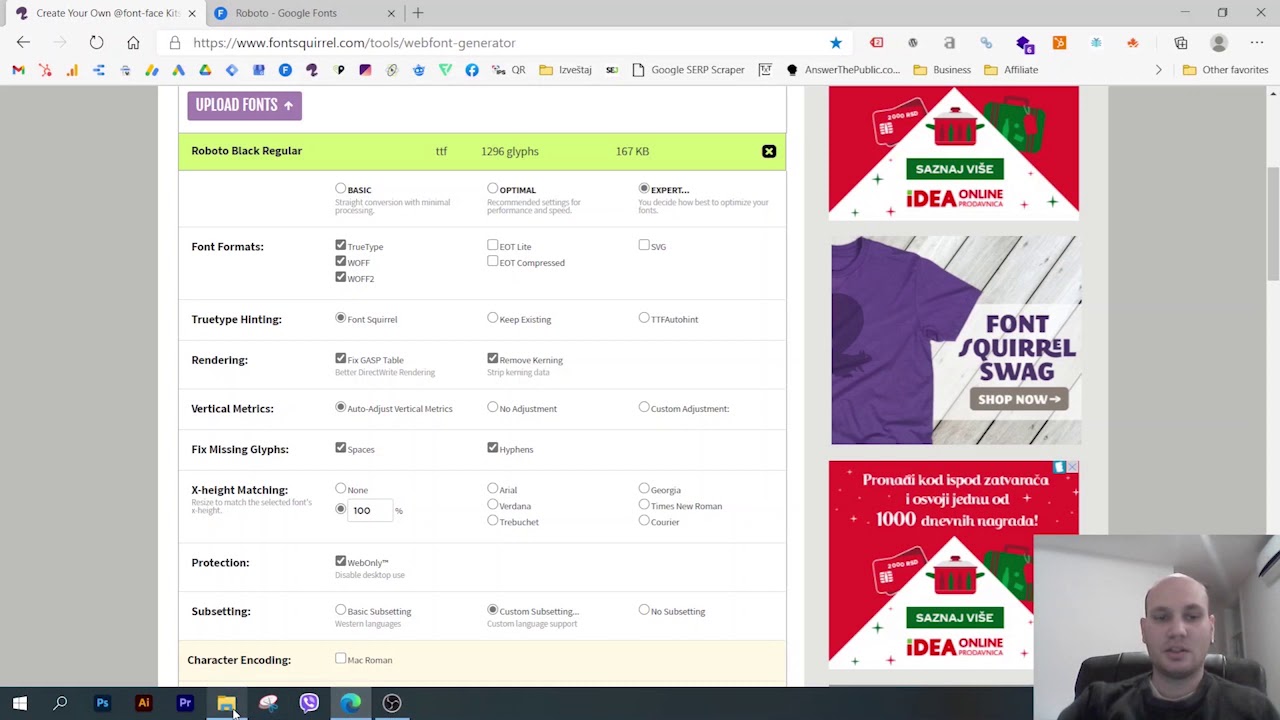Toggle Remove Kerning checkbox

tap(492, 358)
